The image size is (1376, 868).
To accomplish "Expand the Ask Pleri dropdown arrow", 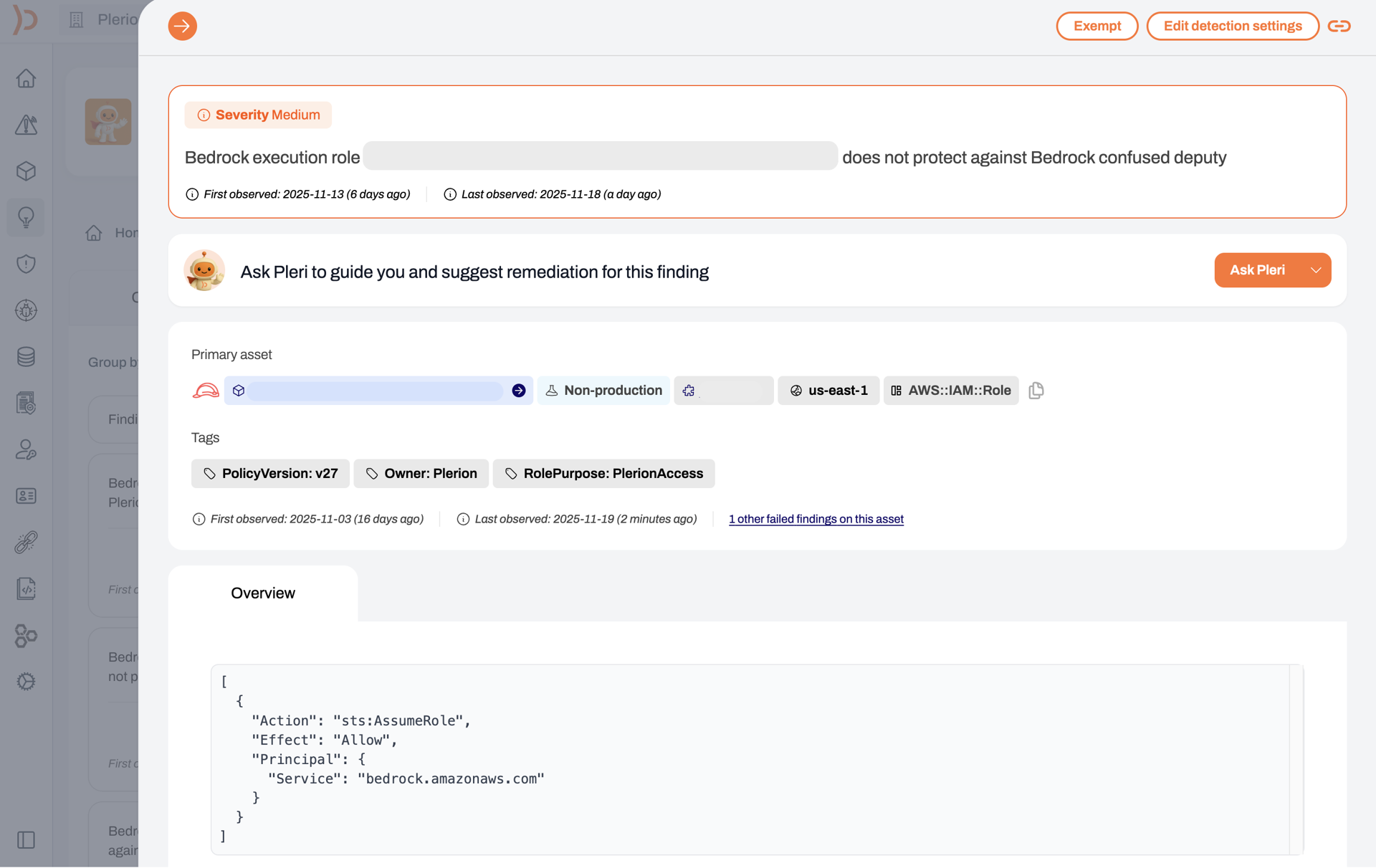I will (x=1316, y=270).
